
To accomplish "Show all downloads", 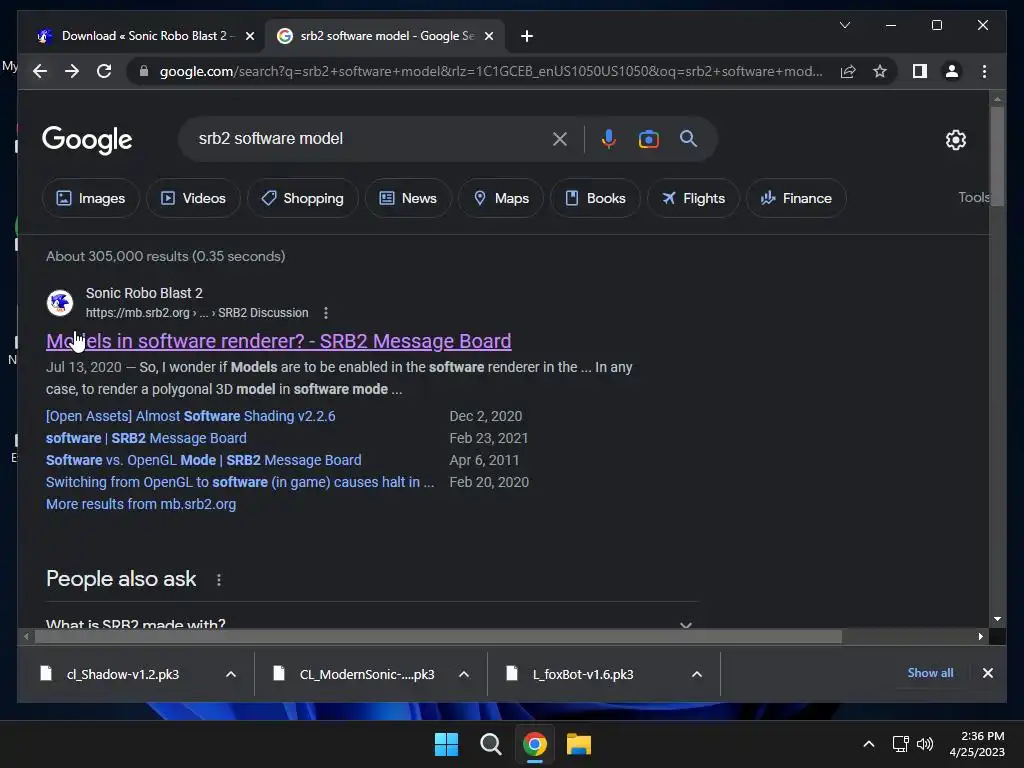I will click(x=930, y=673).
